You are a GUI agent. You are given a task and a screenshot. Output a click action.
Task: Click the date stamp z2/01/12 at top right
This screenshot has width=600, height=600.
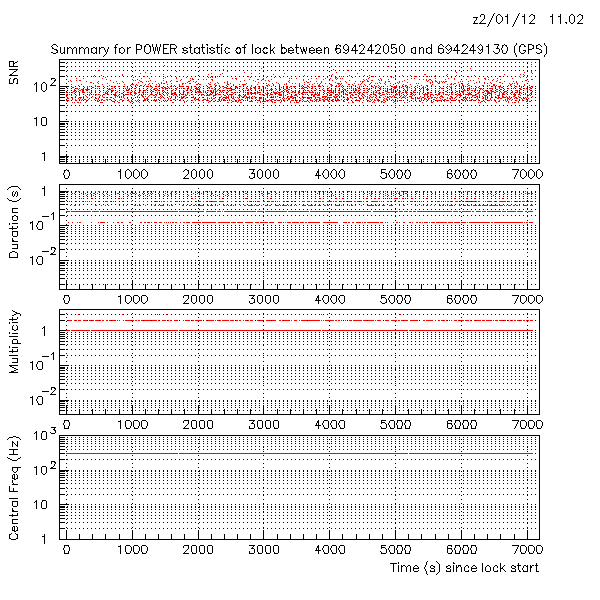tap(504, 20)
